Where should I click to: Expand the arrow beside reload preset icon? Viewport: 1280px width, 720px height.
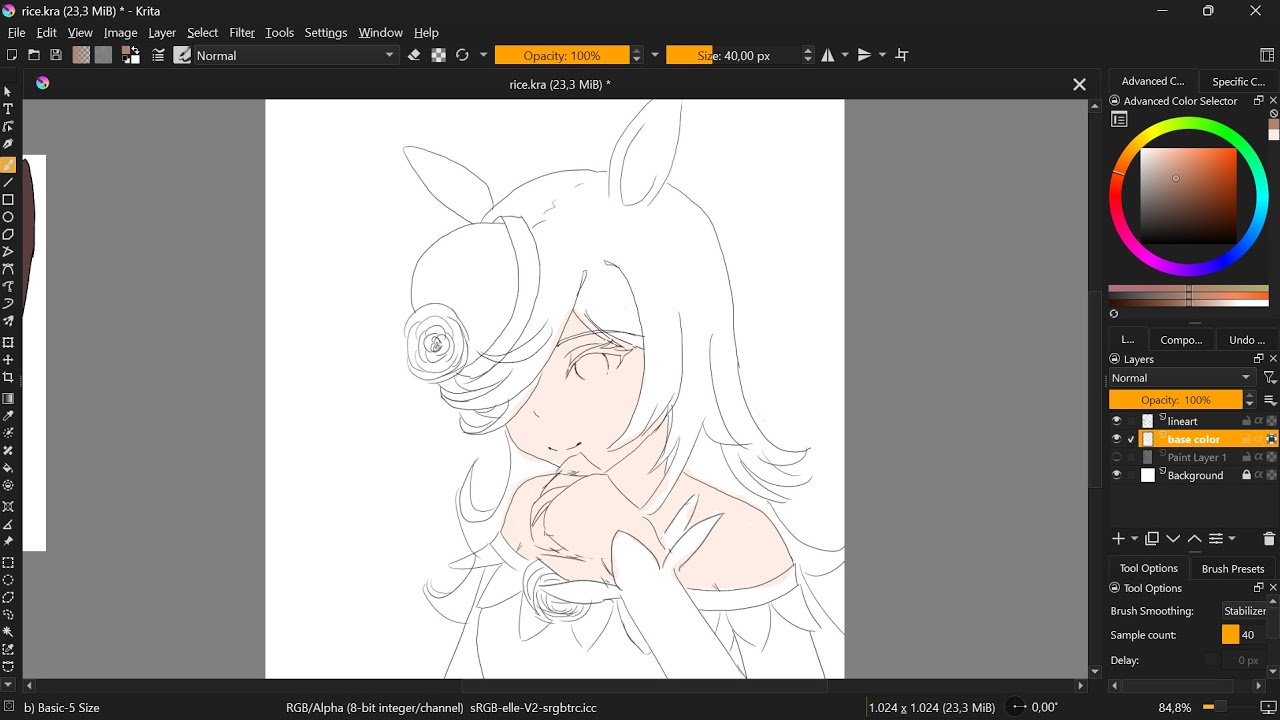pos(484,56)
